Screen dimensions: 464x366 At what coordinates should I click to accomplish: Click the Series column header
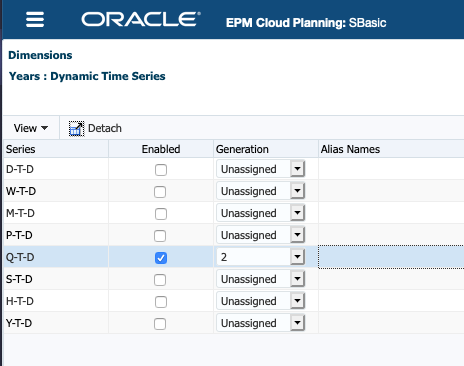coord(56,149)
